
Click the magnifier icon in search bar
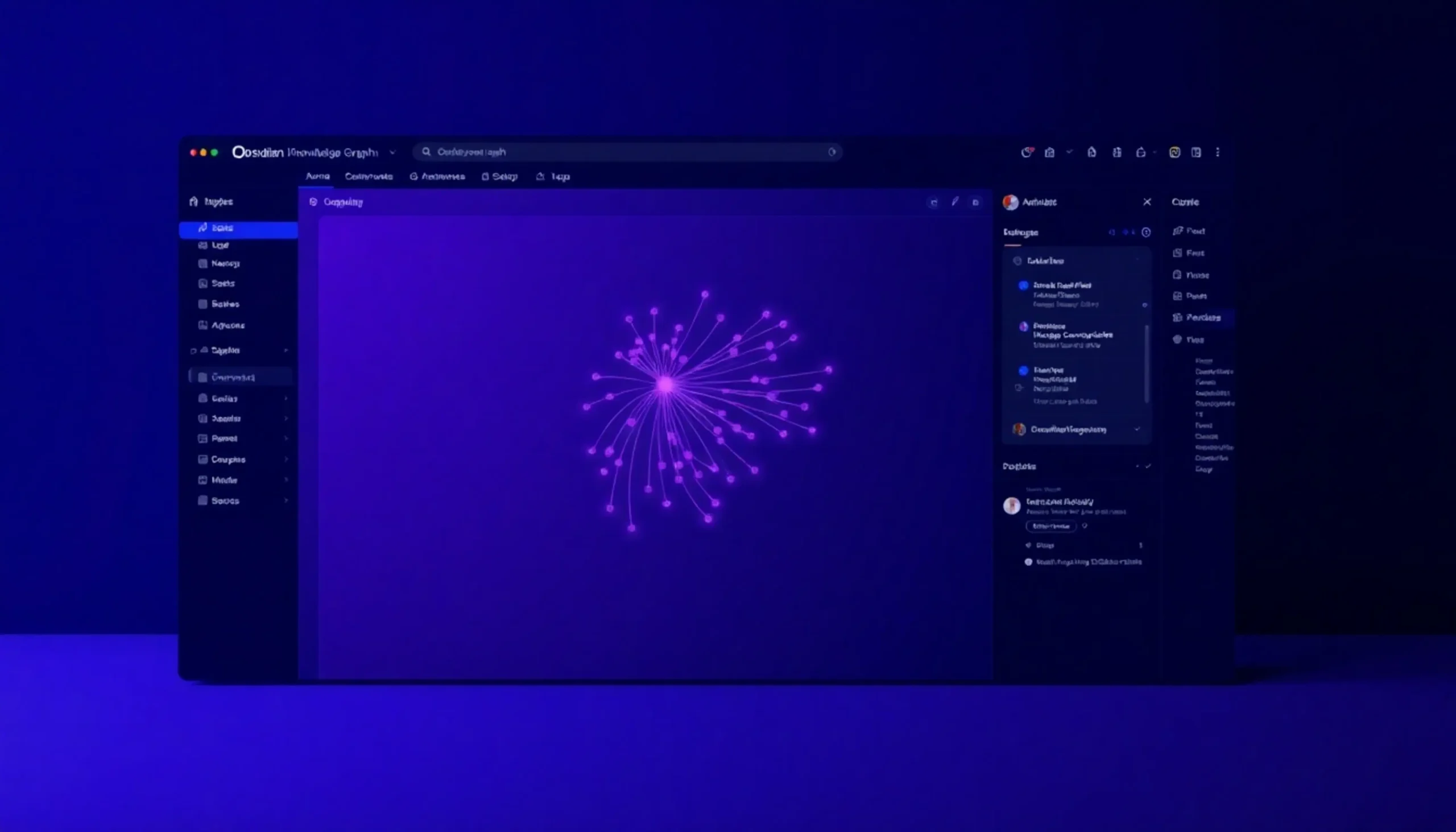point(427,152)
